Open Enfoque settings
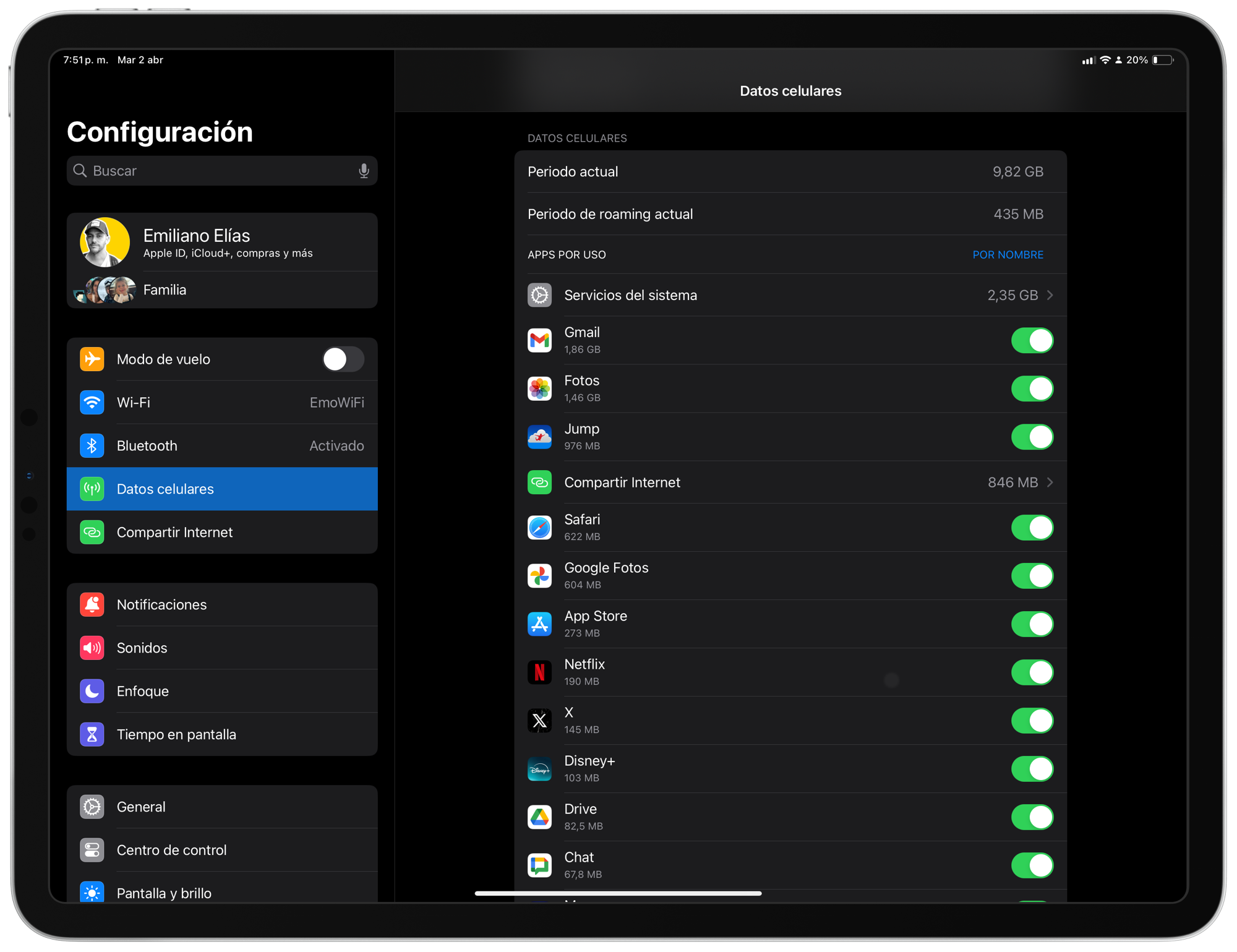The height and width of the screenshot is (952, 1237). pos(222,692)
